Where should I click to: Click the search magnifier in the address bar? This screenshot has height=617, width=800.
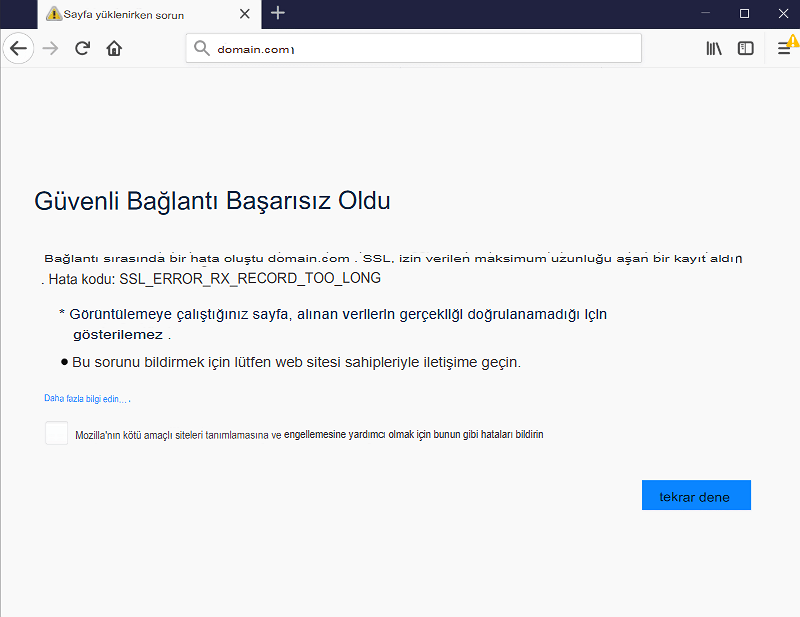pos(200,47)
